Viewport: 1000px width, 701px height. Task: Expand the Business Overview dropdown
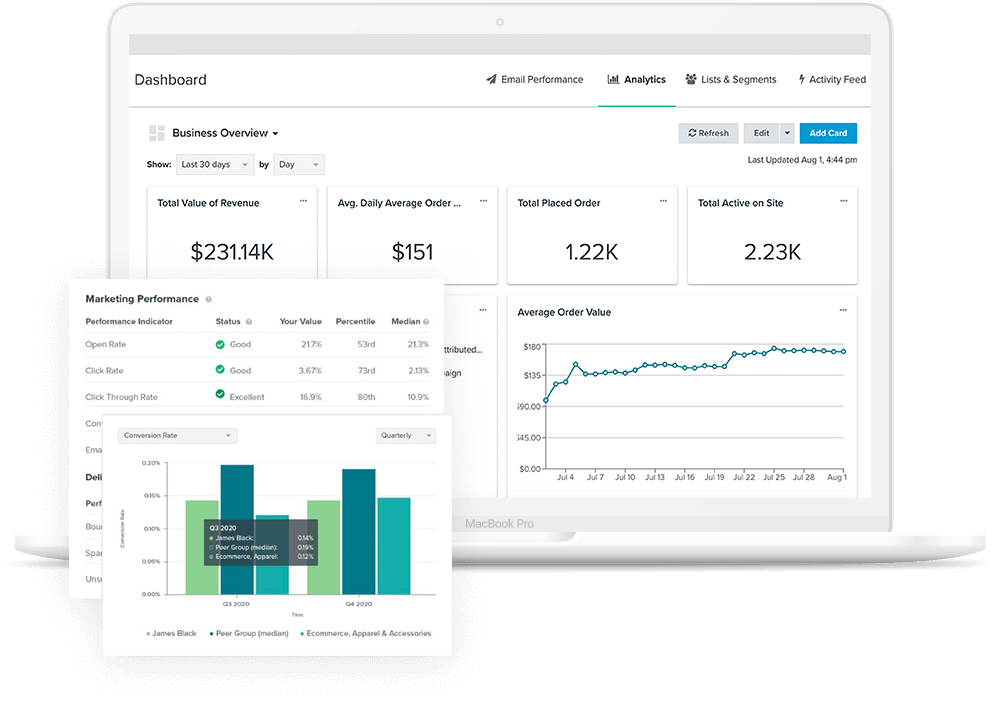(x=225, y=133)
